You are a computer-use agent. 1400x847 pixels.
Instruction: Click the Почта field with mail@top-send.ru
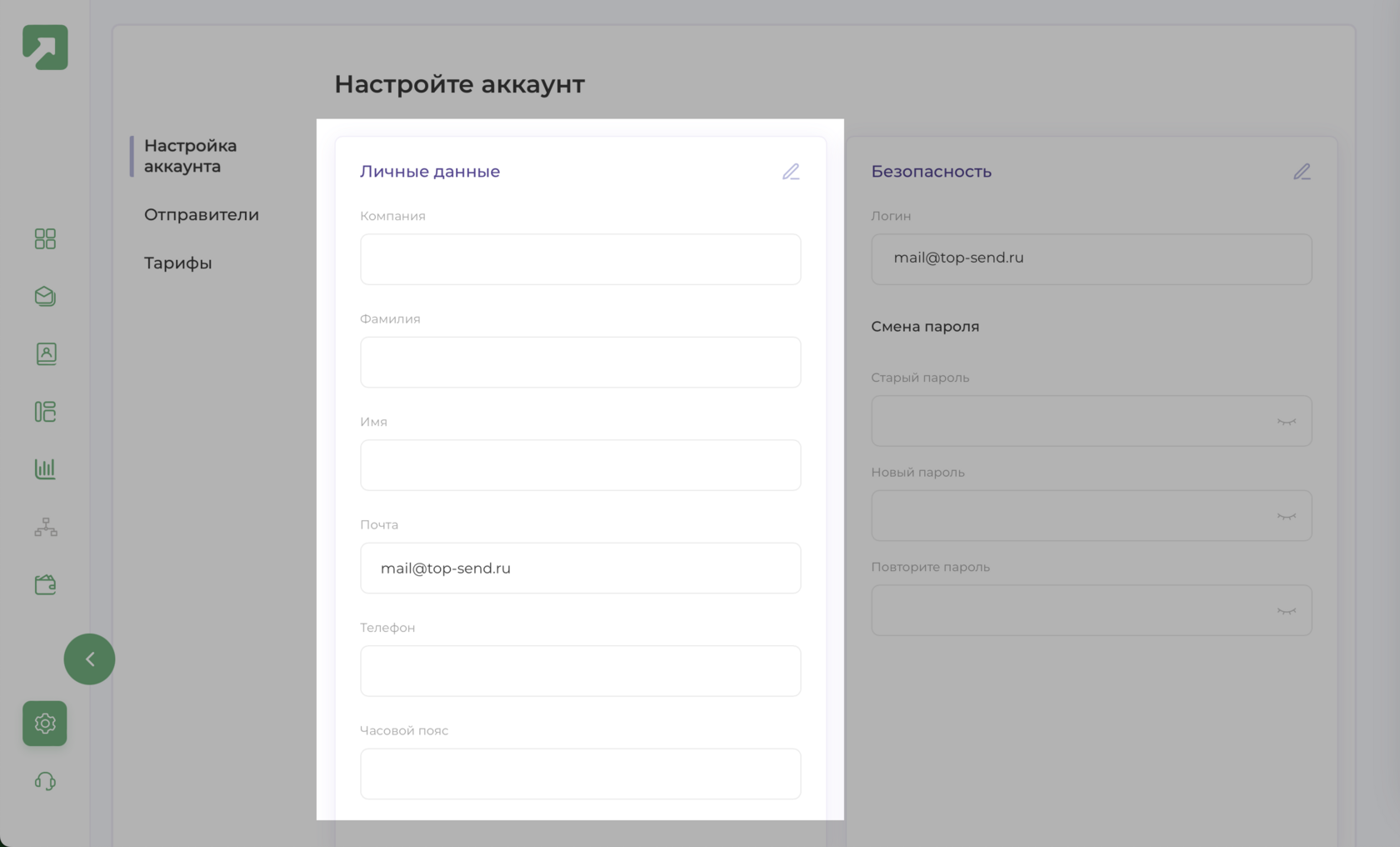[x=580, y=568]
